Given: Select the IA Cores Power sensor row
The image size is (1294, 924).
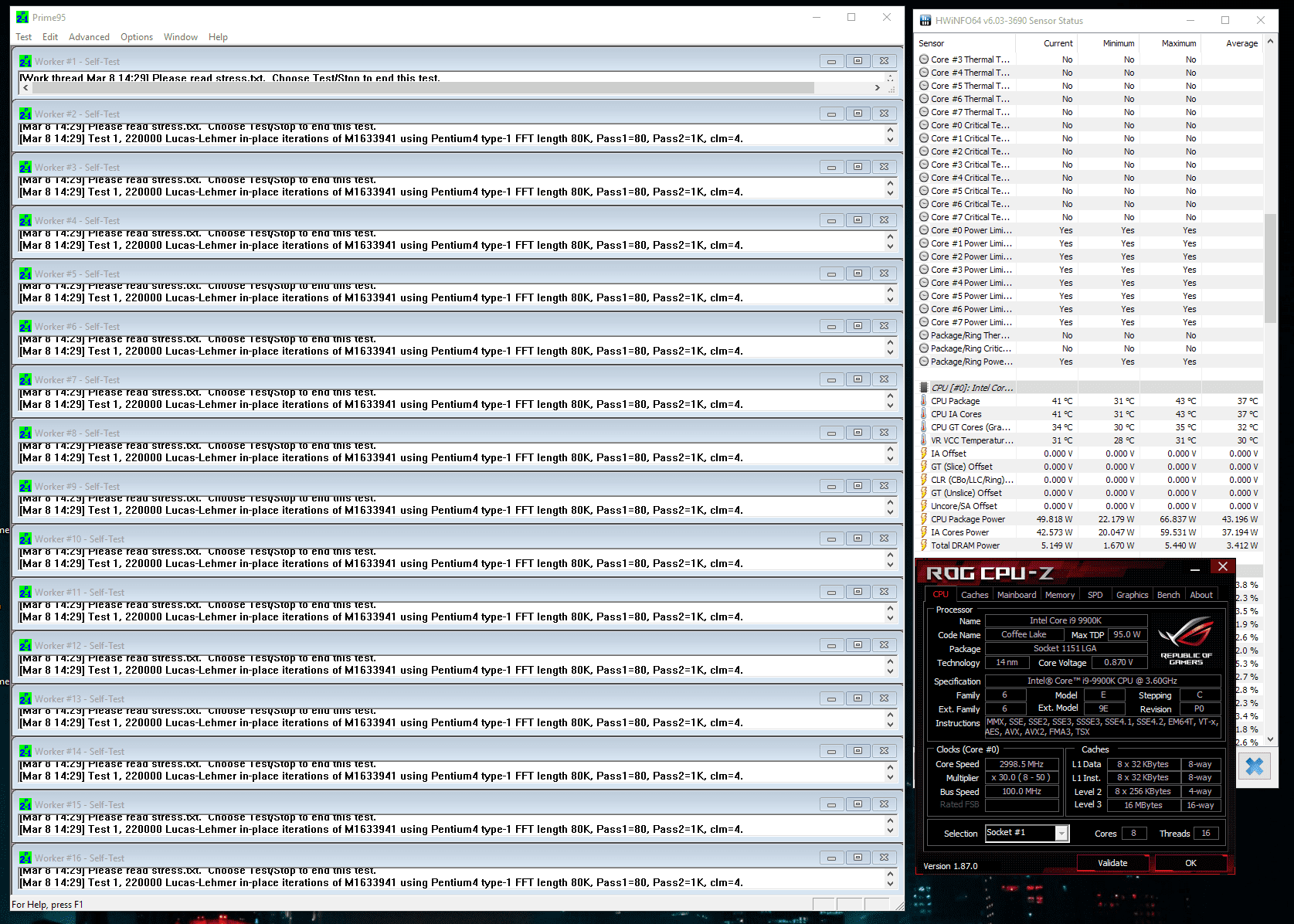Looking at the screenshot, I should tap(1089, 532).
